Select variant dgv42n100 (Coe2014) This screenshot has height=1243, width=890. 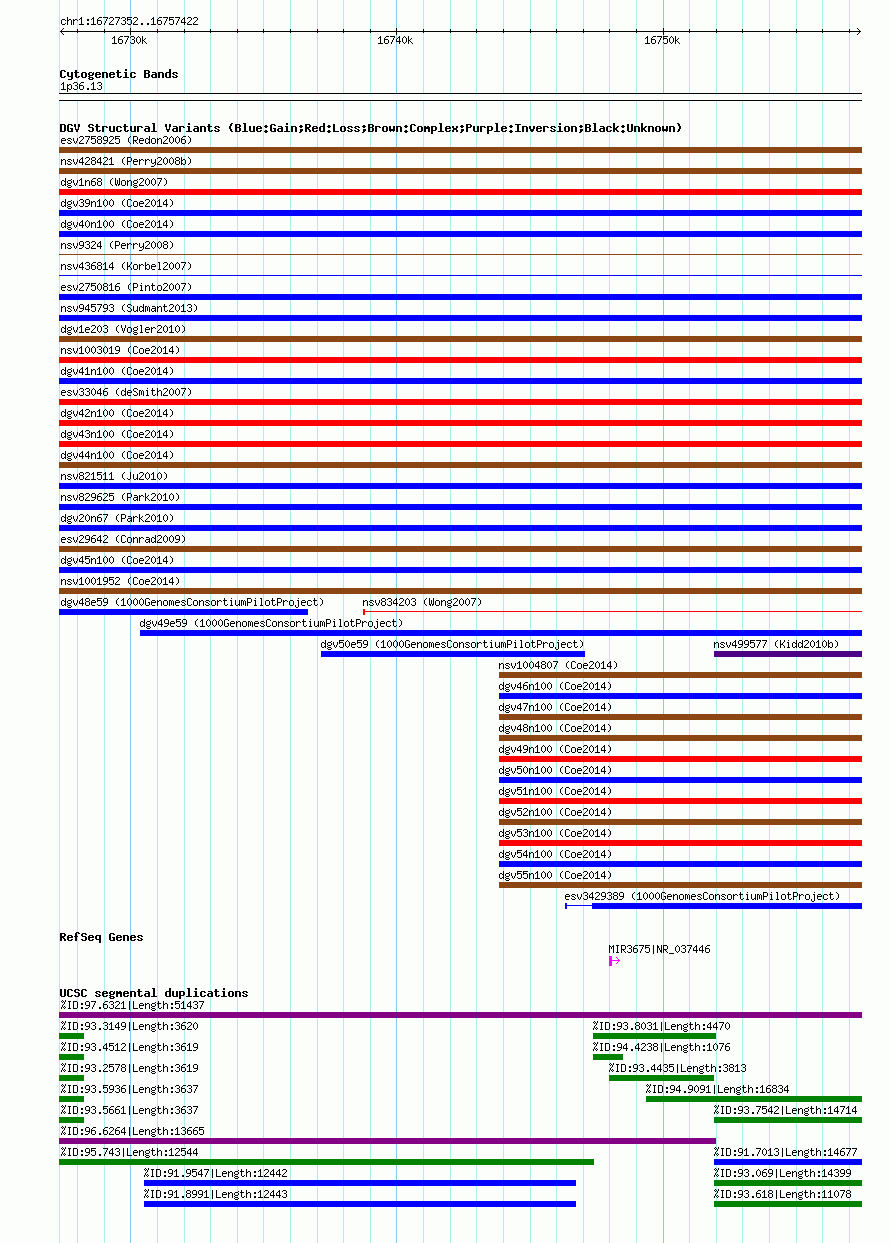(116, 413)
